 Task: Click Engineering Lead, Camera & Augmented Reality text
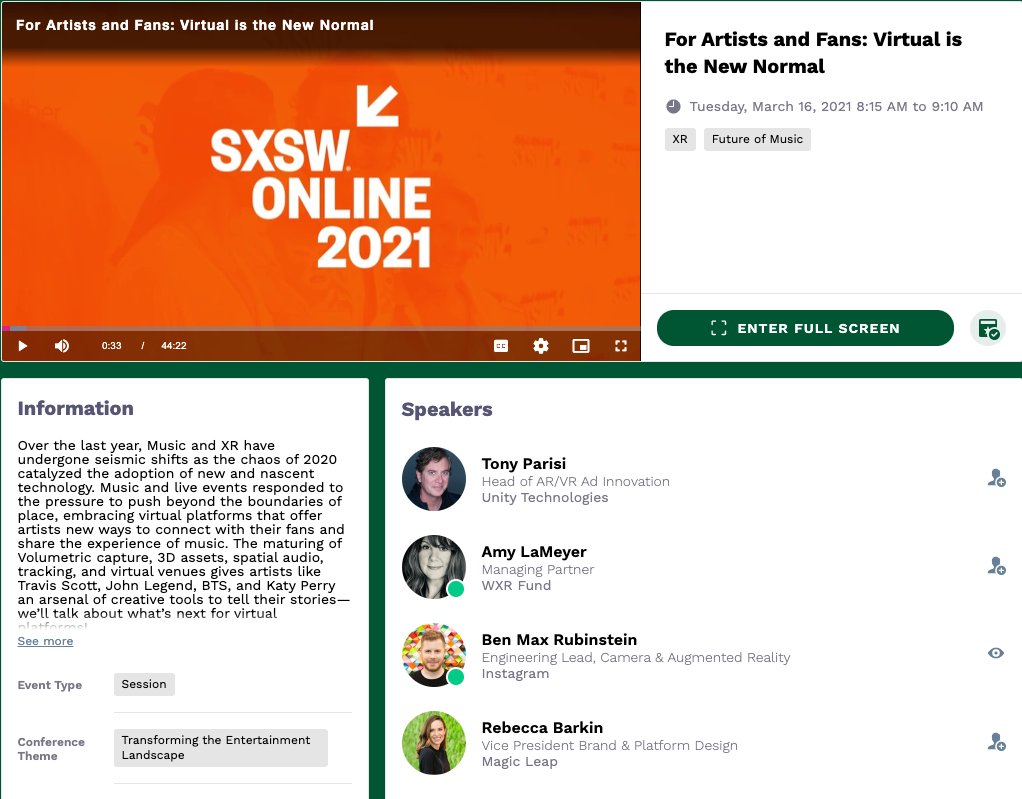tap(635, 658)
